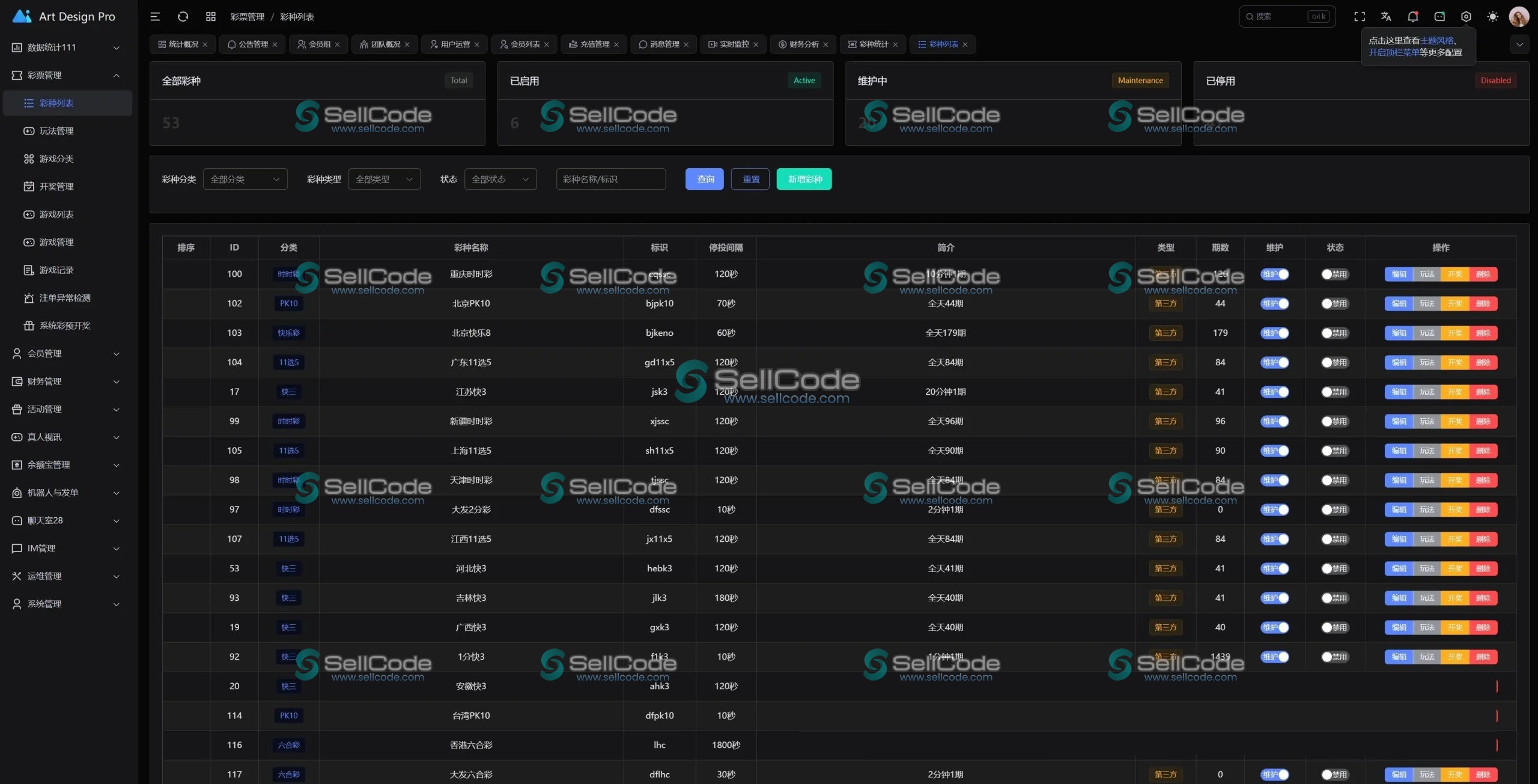Toggle 禁用 status switch for 新疆时时彩
1538x784 pixels.
pos(1335,421)
